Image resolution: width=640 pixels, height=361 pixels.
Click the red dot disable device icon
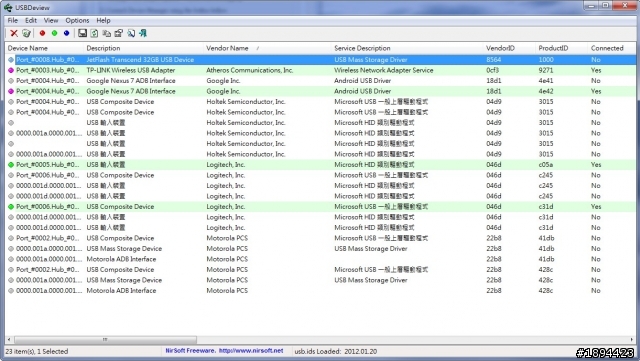pyautogui.click(x=42, y=33)
